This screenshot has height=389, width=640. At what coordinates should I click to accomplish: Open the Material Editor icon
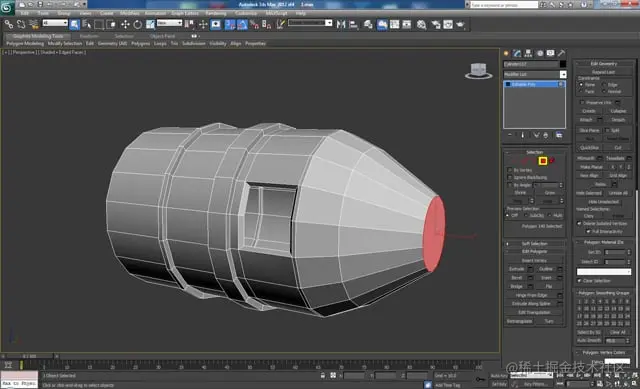pos(421,24)
